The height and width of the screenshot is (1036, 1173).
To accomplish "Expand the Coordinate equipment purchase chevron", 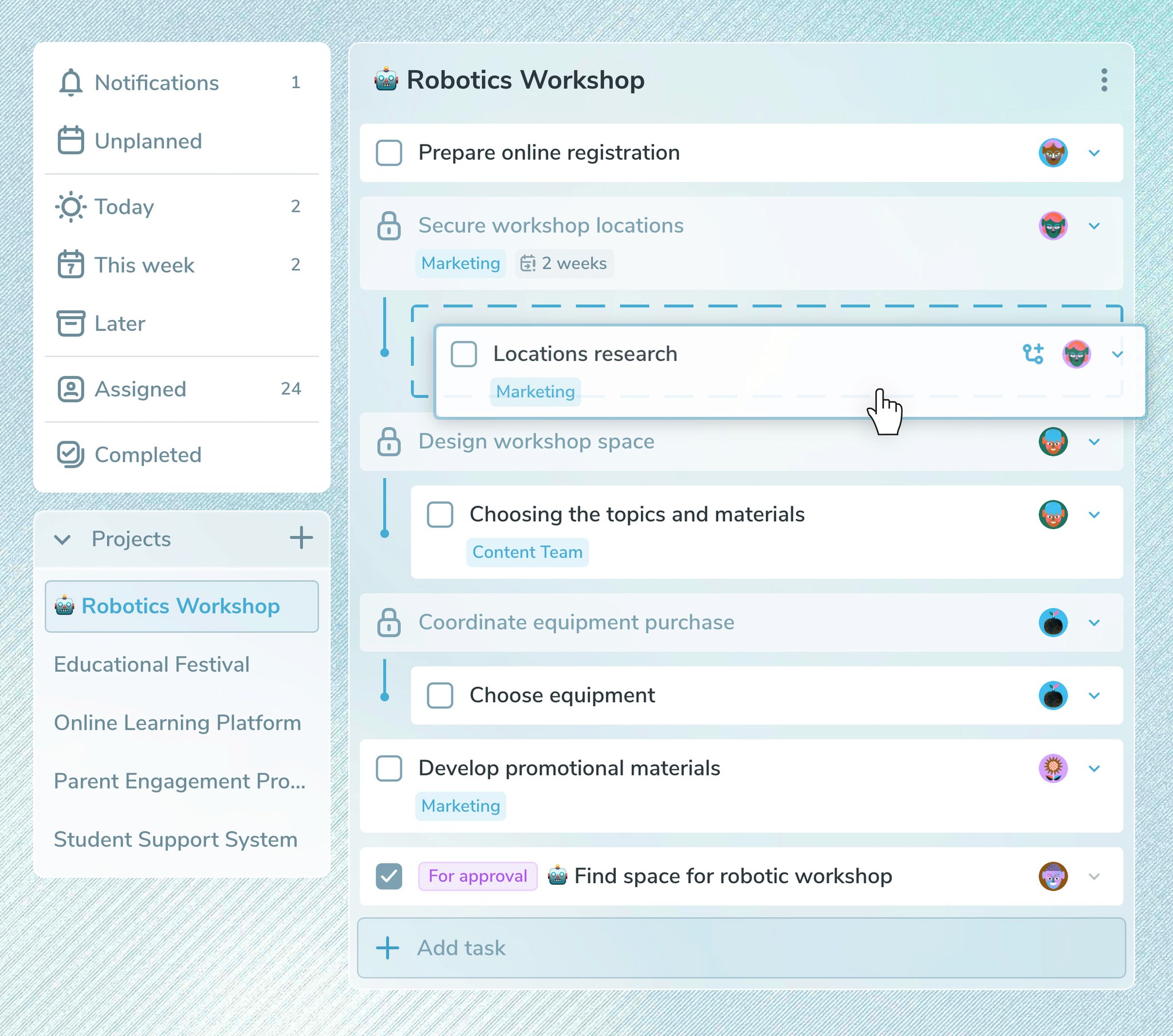I will [1094, 623].
